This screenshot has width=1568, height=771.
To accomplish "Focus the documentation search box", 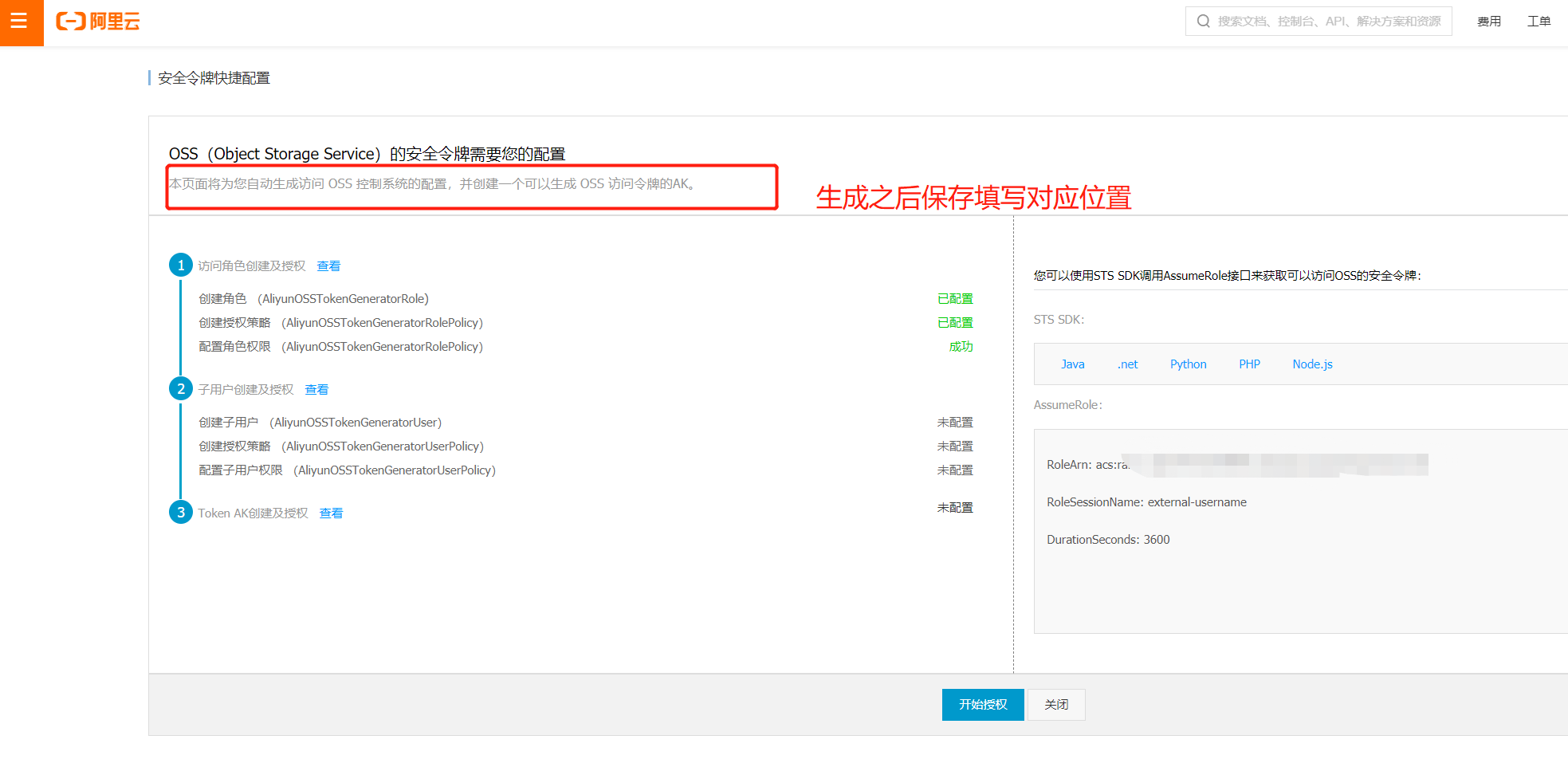I will (1318, 22).
